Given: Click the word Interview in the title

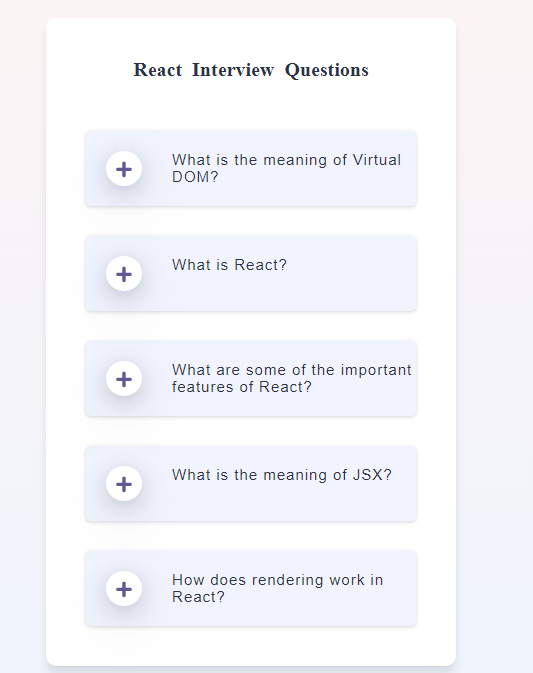Looking at the screenshot, I should pos(233,70).
